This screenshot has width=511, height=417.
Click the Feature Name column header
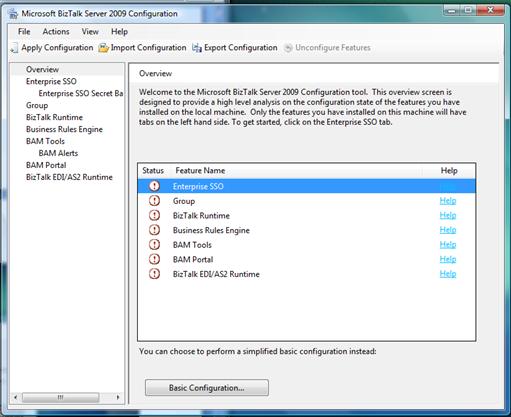[x=297, y=171]
